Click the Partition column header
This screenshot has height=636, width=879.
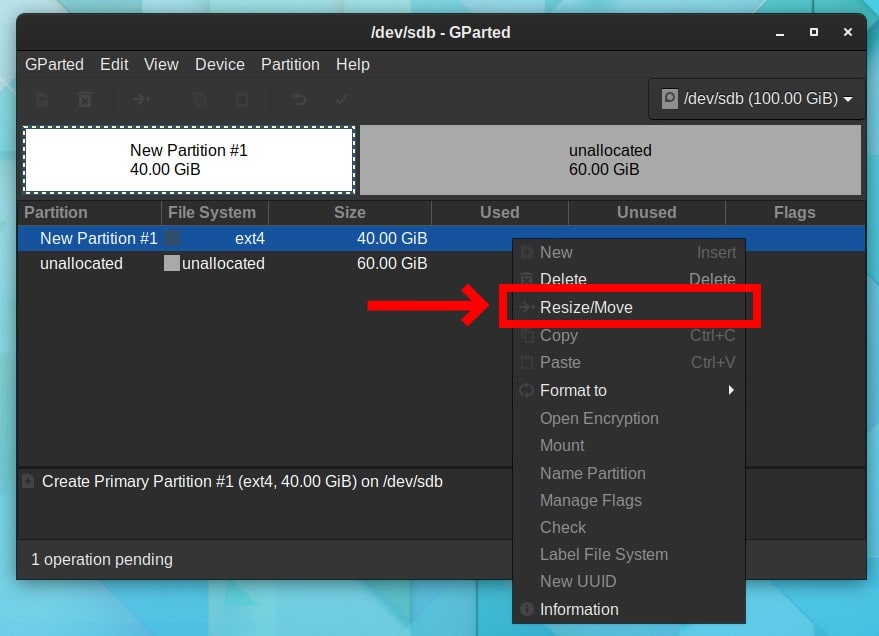tap(90, 212)
